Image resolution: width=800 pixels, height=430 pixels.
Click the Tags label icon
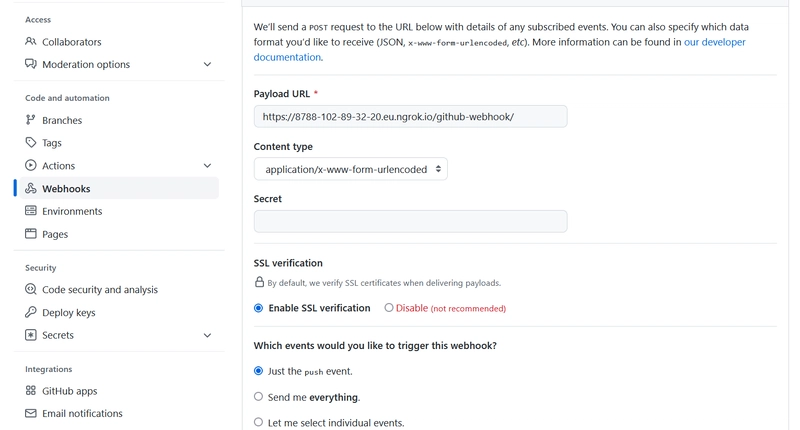pyautogui.click(x=31, y=143)
